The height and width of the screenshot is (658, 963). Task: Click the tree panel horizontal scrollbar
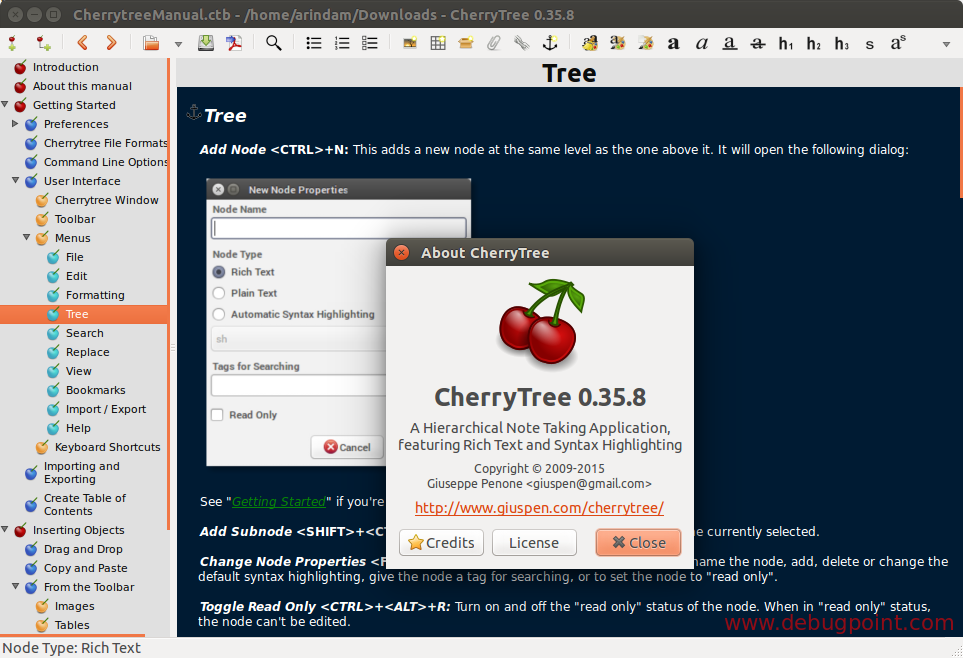(72, 635)
